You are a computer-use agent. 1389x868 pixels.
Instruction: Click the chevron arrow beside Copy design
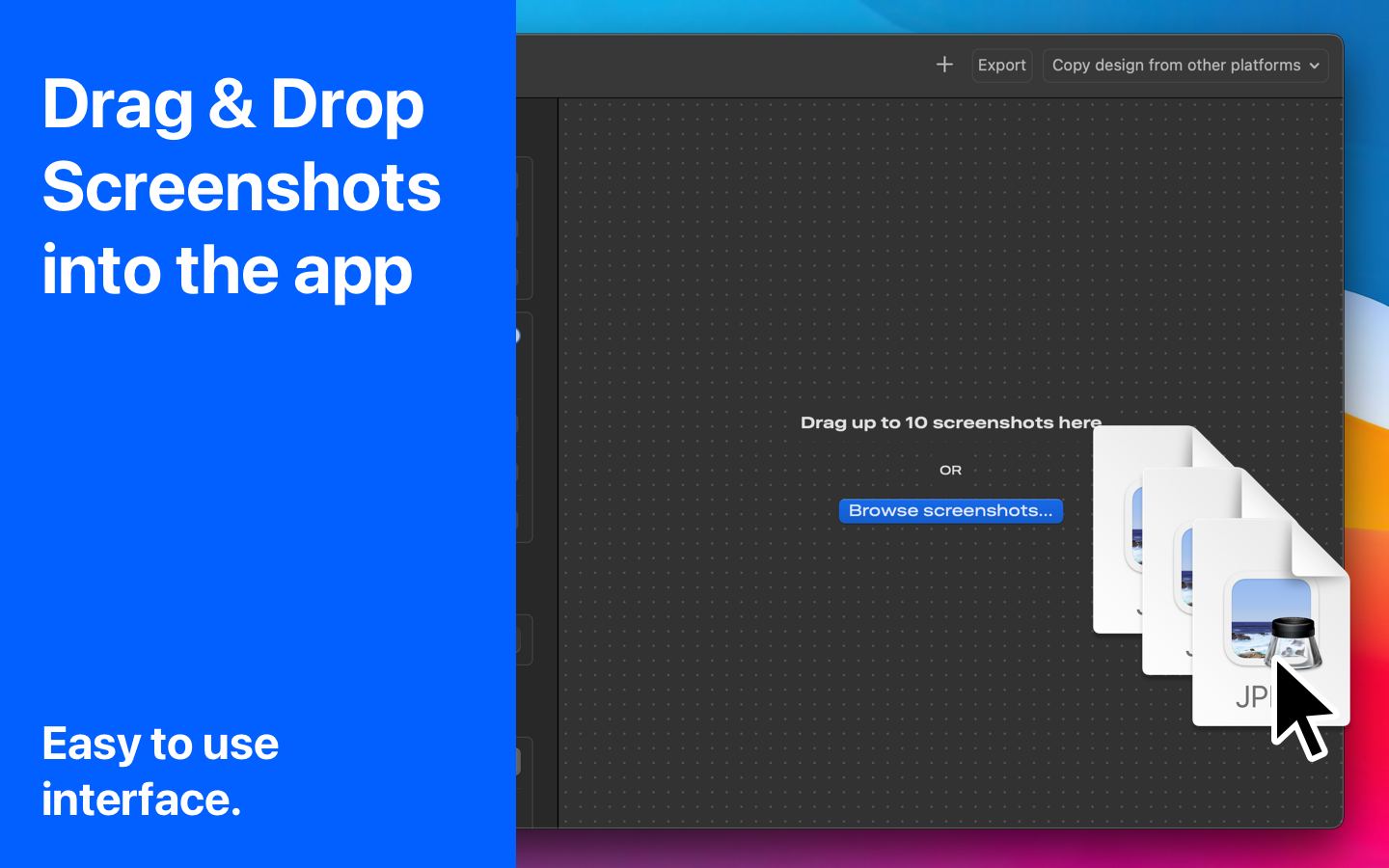1314,66
